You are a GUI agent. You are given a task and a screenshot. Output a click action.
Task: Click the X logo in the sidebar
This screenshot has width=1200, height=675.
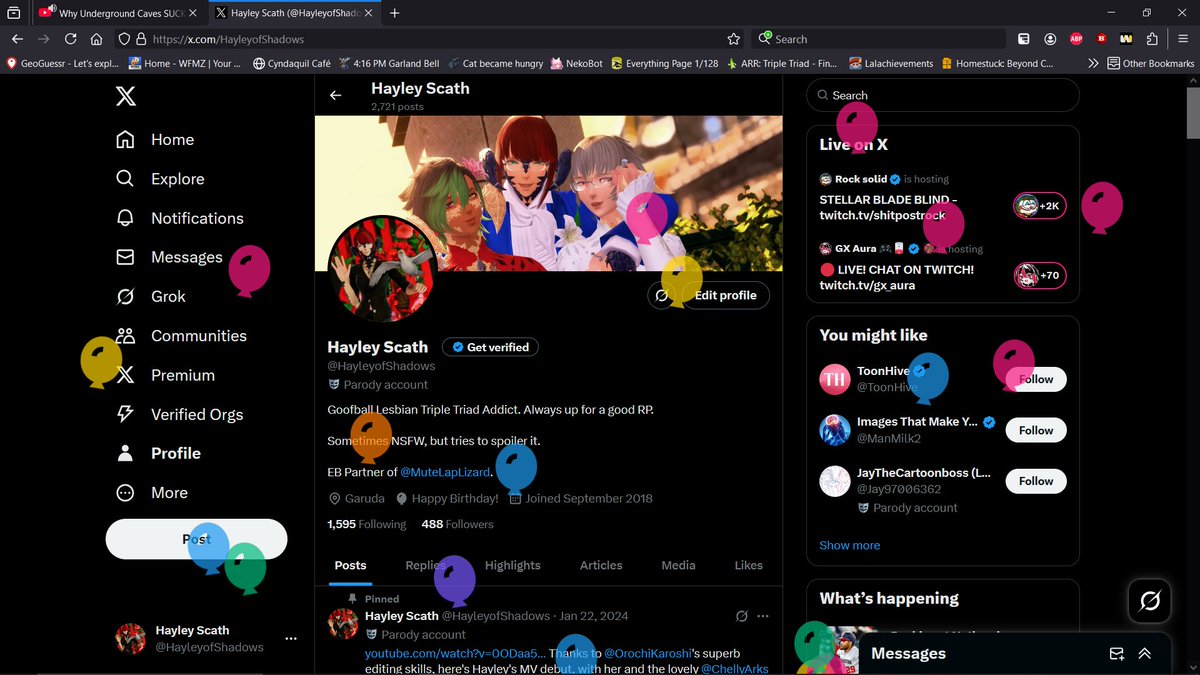126,96
